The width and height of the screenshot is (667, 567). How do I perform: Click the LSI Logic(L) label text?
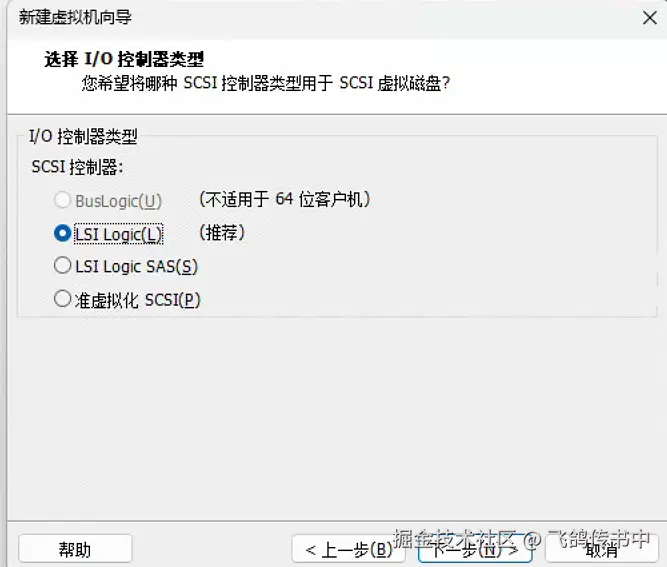119,234
